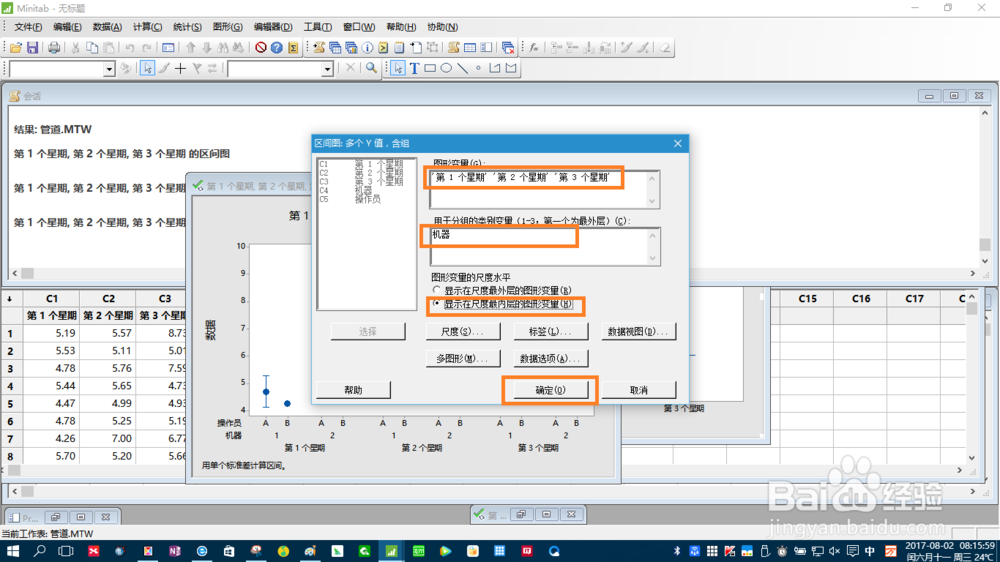
Task: Open 尺度(S)... options
Action: 462,332
